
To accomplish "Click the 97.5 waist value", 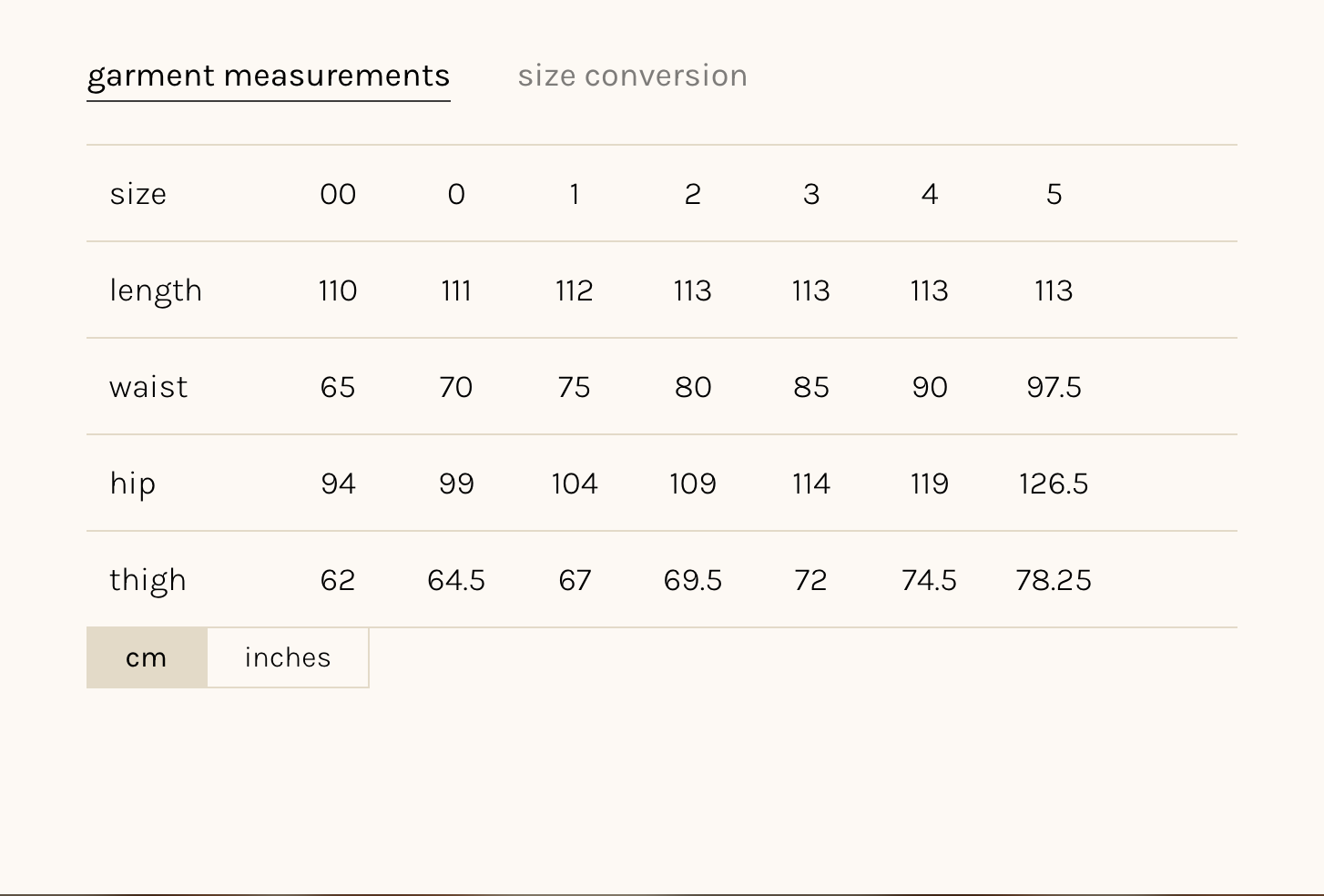I will pyautogui.click(x=1054, y=387).
